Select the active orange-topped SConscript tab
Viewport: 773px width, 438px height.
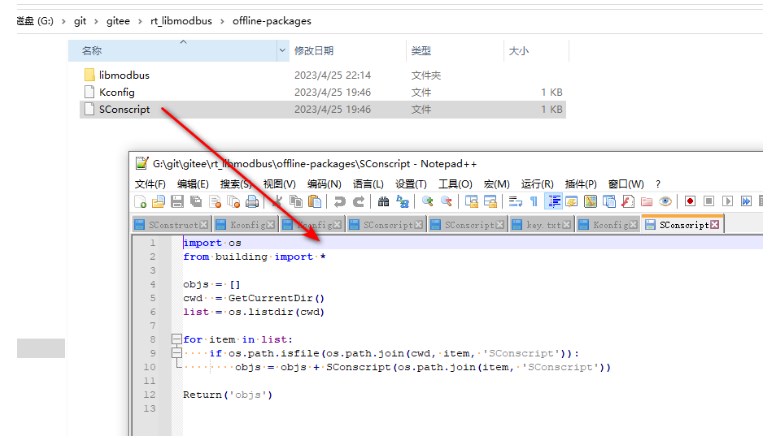682,224
